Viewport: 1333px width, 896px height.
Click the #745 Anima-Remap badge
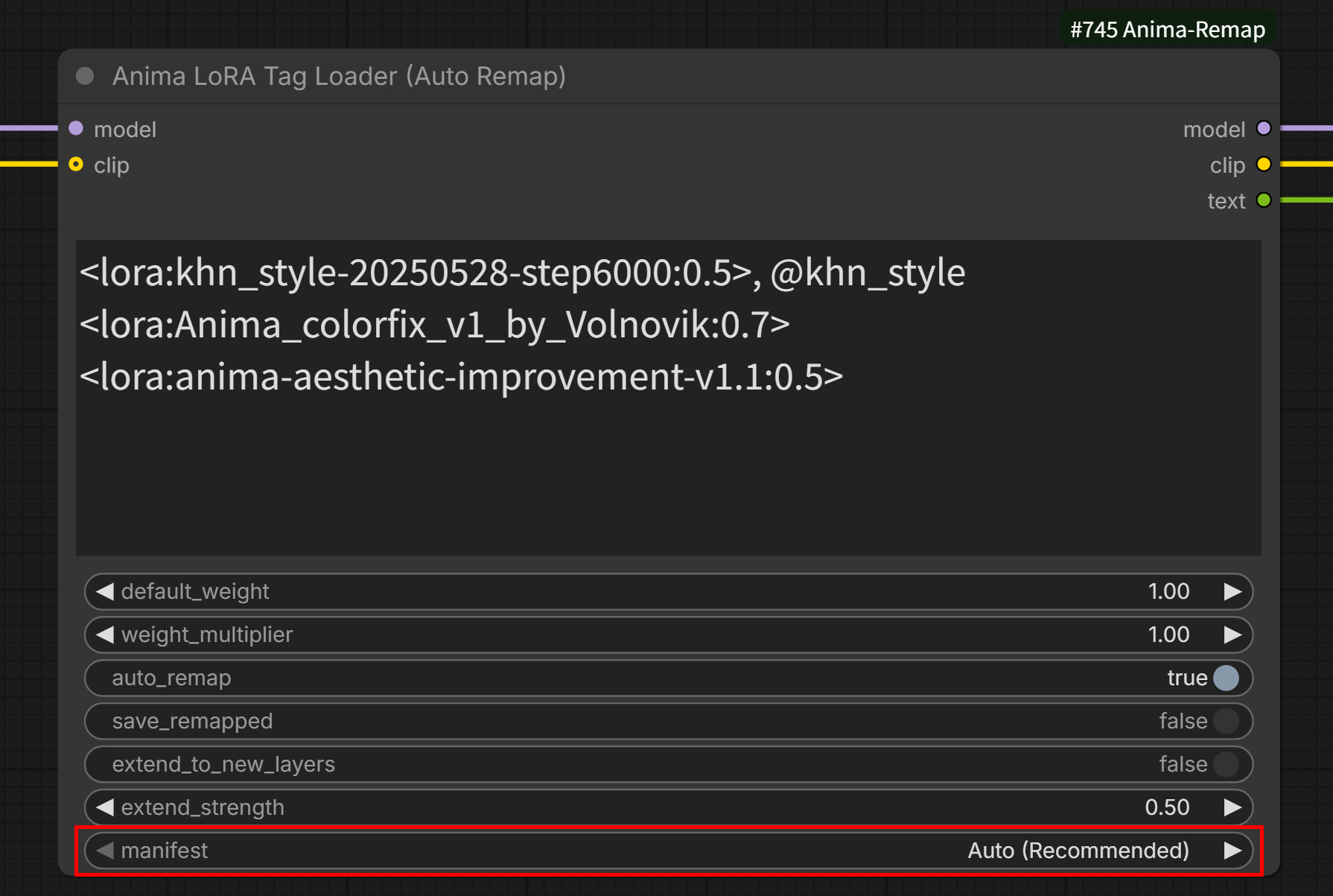coord(1168,30)
